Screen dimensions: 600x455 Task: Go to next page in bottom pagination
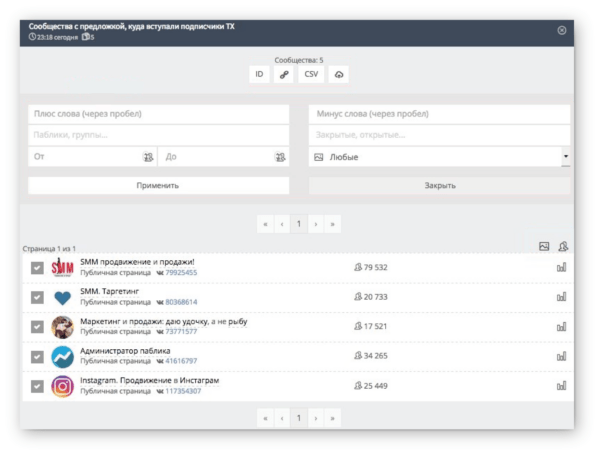point(316,418)
